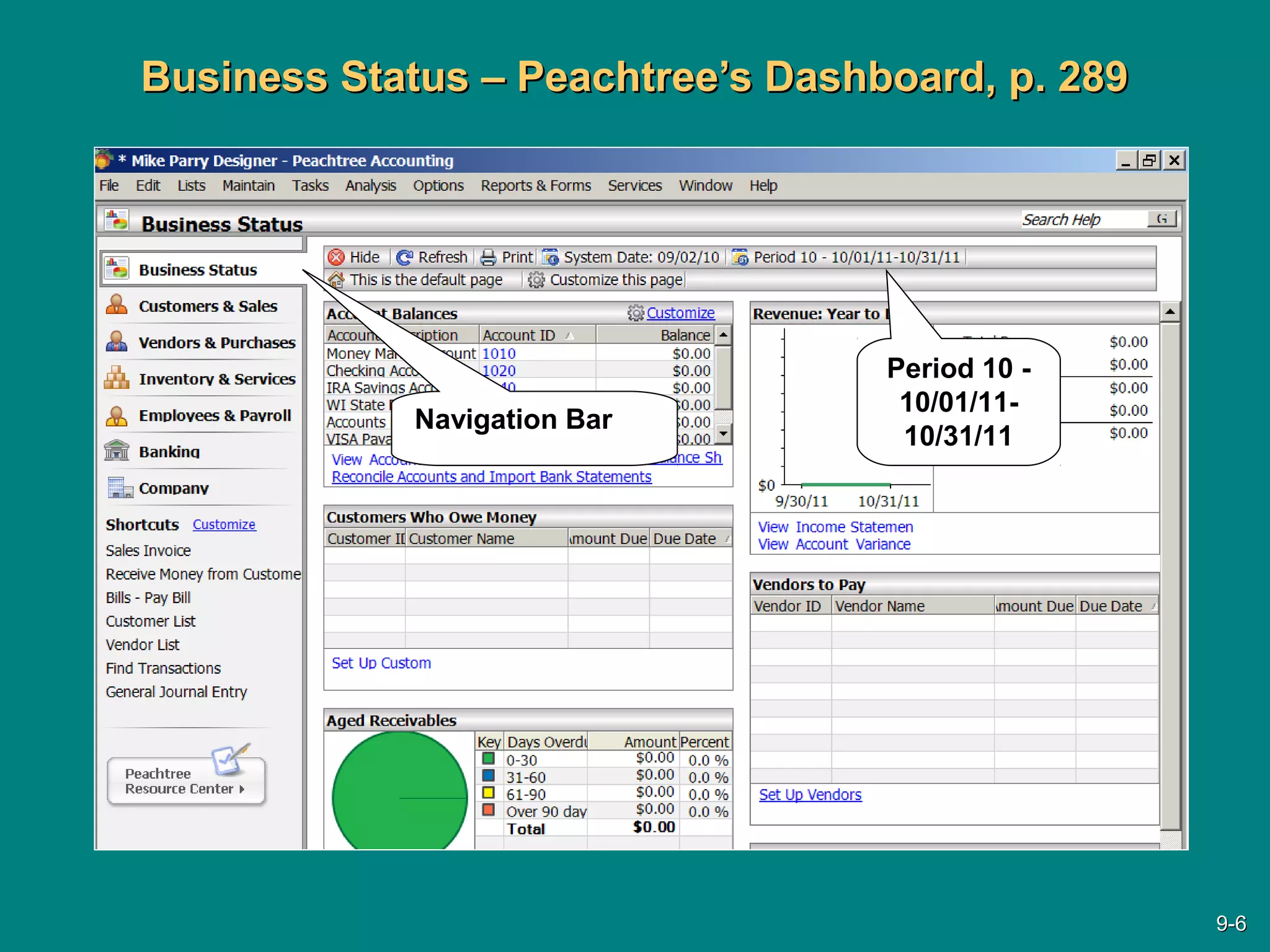Click Balance column header
The width and height of the screenshot is (1270, 952).
coord(655,335)
